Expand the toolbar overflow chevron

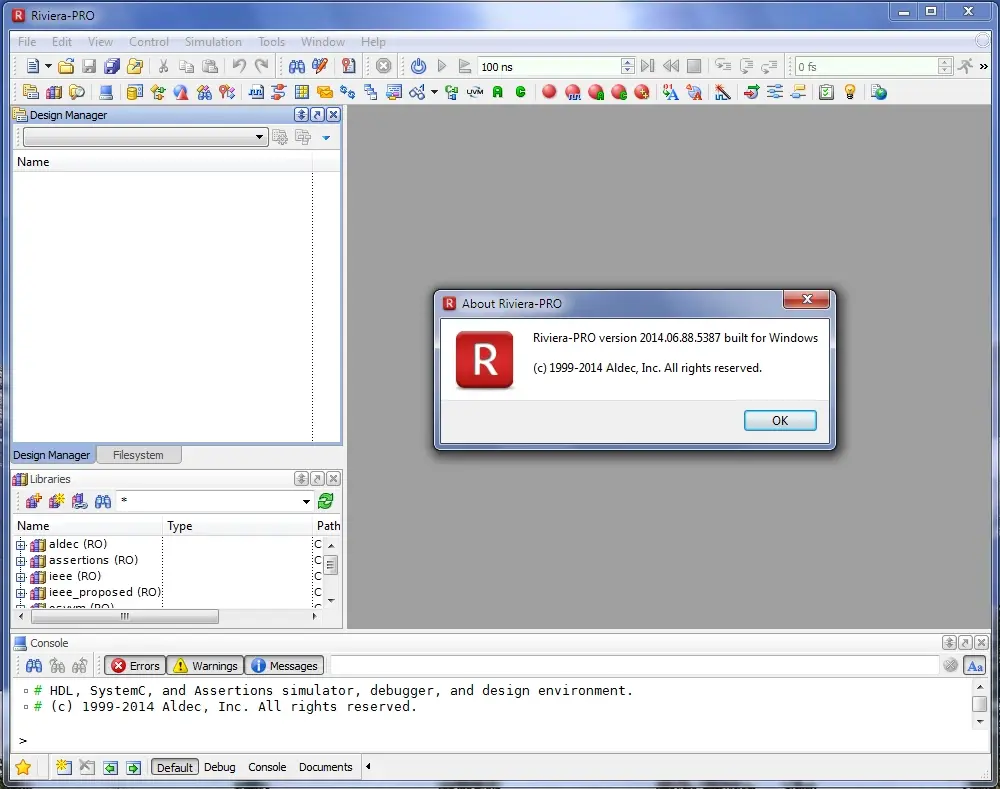(983, 66)
